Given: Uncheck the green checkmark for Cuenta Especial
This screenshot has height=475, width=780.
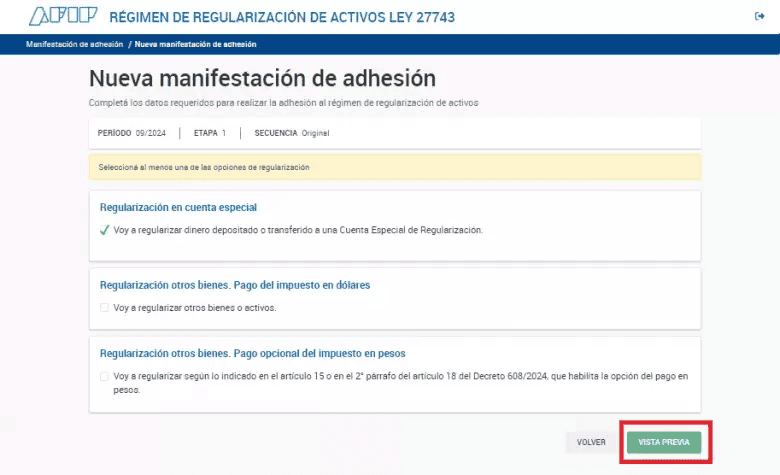Looking at the screenshot, I should coord(104,230).
